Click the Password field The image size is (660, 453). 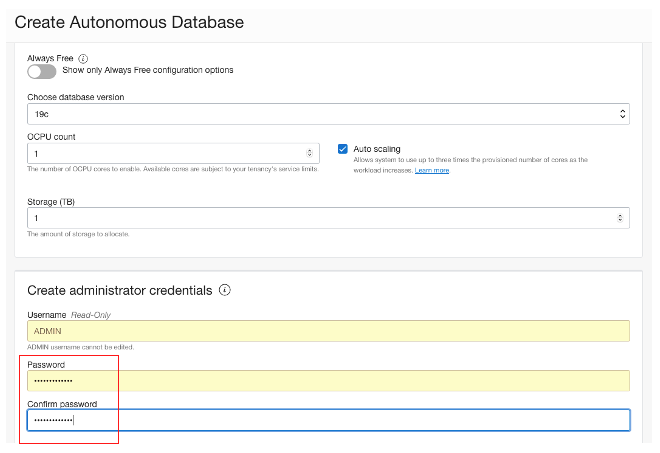(328, 381)
